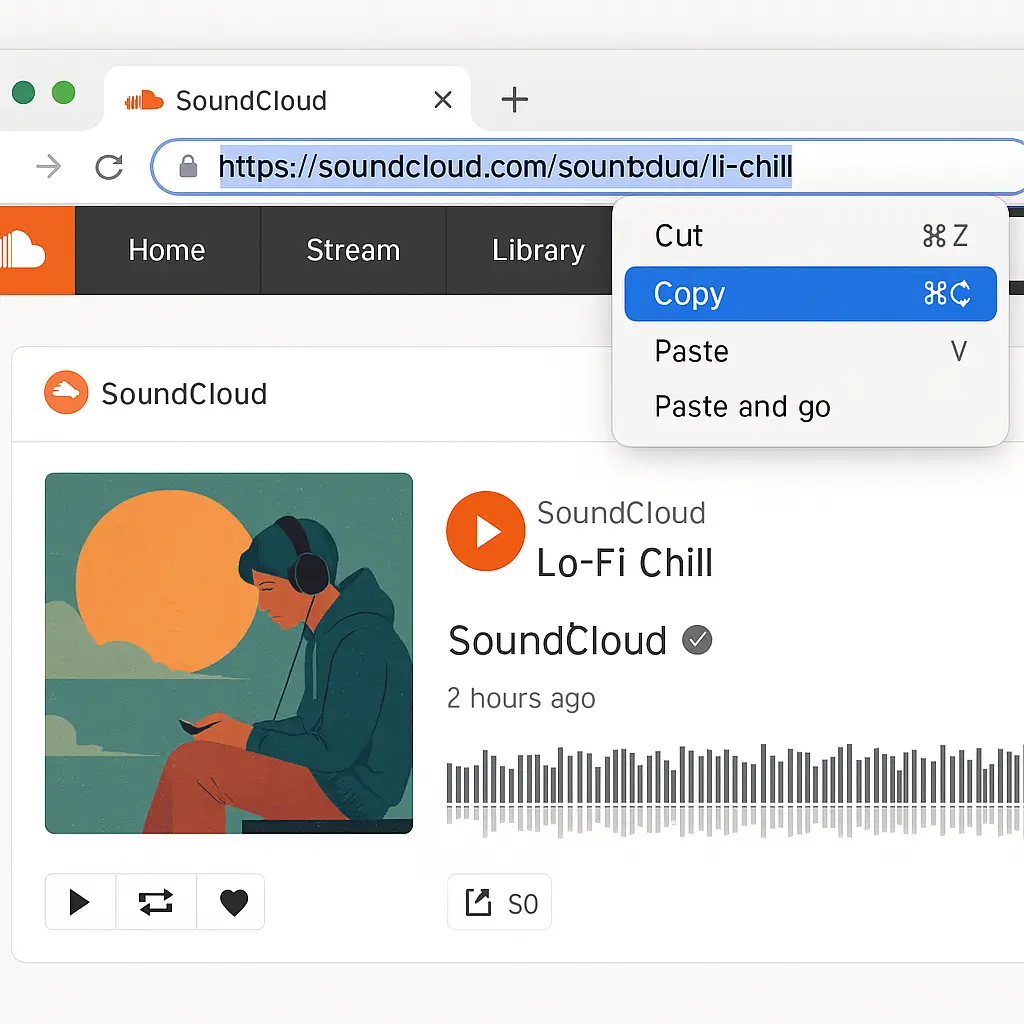This screenshot has width=1024, height=1024.
Task: Open the Lo-Fi Chill album artwork
Action: (x=229, y=653)
